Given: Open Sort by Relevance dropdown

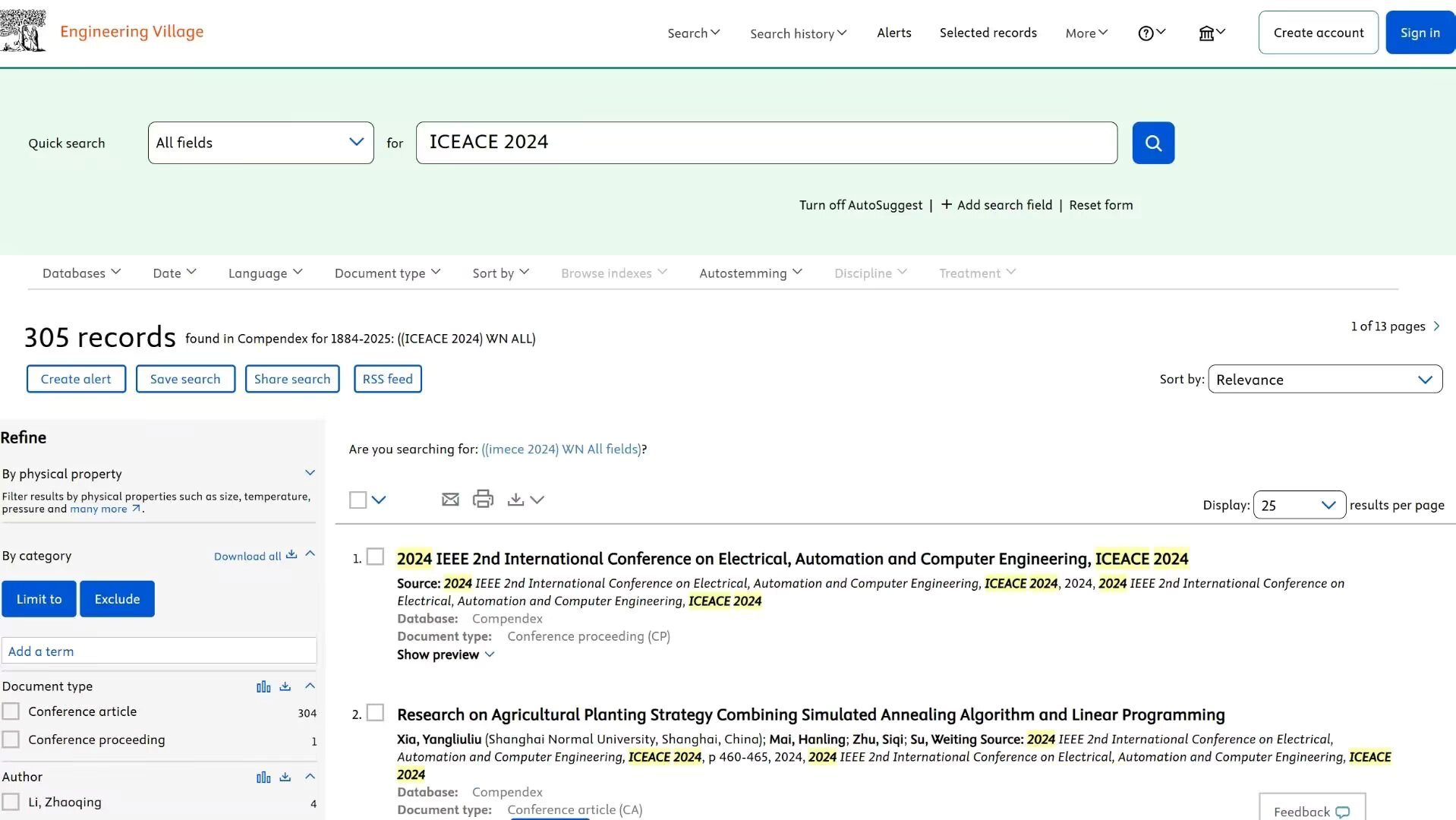Looking at the screenshot, I should click(1325, 380).
